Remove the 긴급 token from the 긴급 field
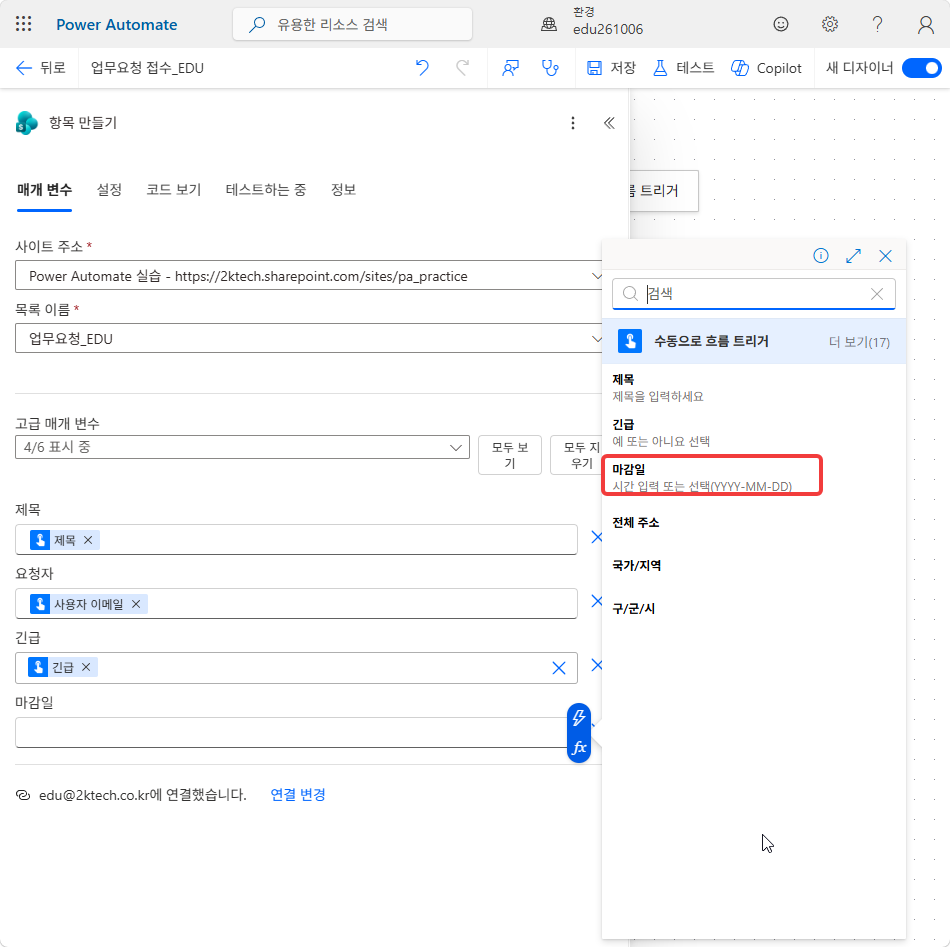Screen dimensions: 950x947 pyautogui.click(x=86, y=667)
